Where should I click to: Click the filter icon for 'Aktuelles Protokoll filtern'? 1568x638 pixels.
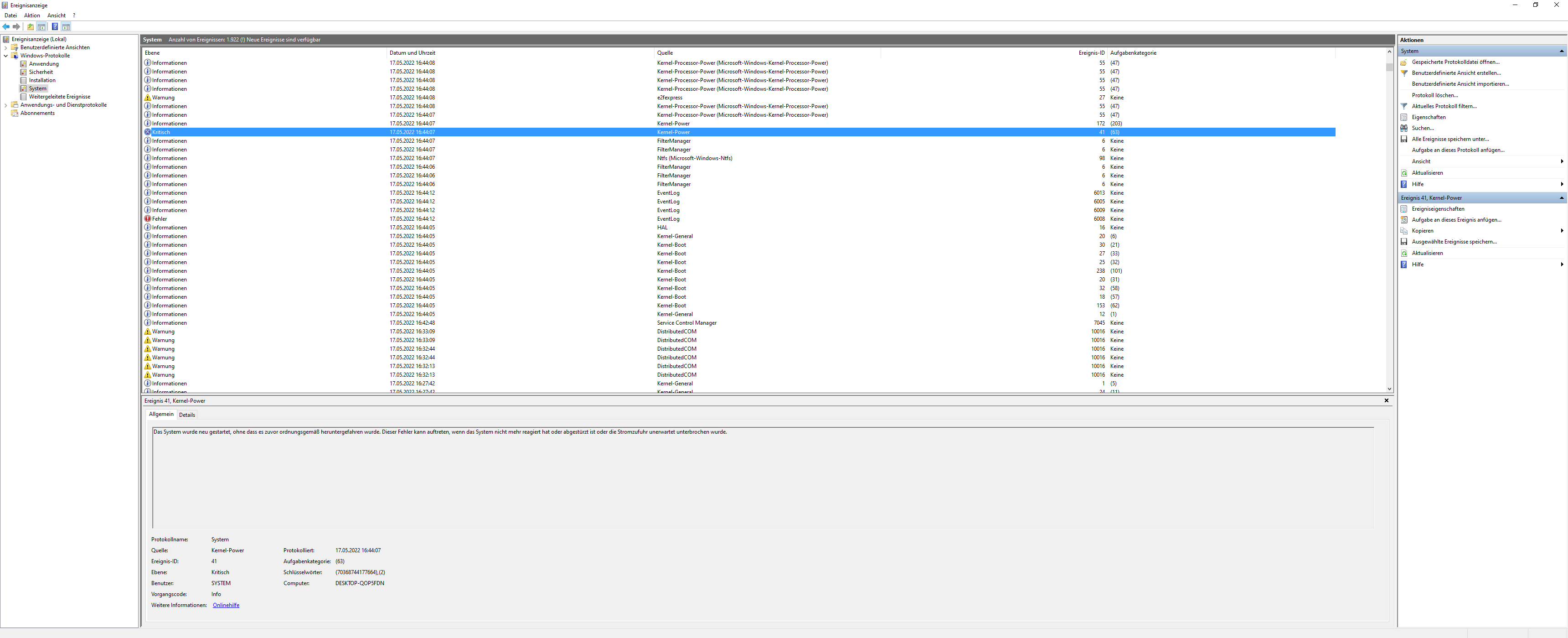pyautogui.click(x=1404, y=107)
